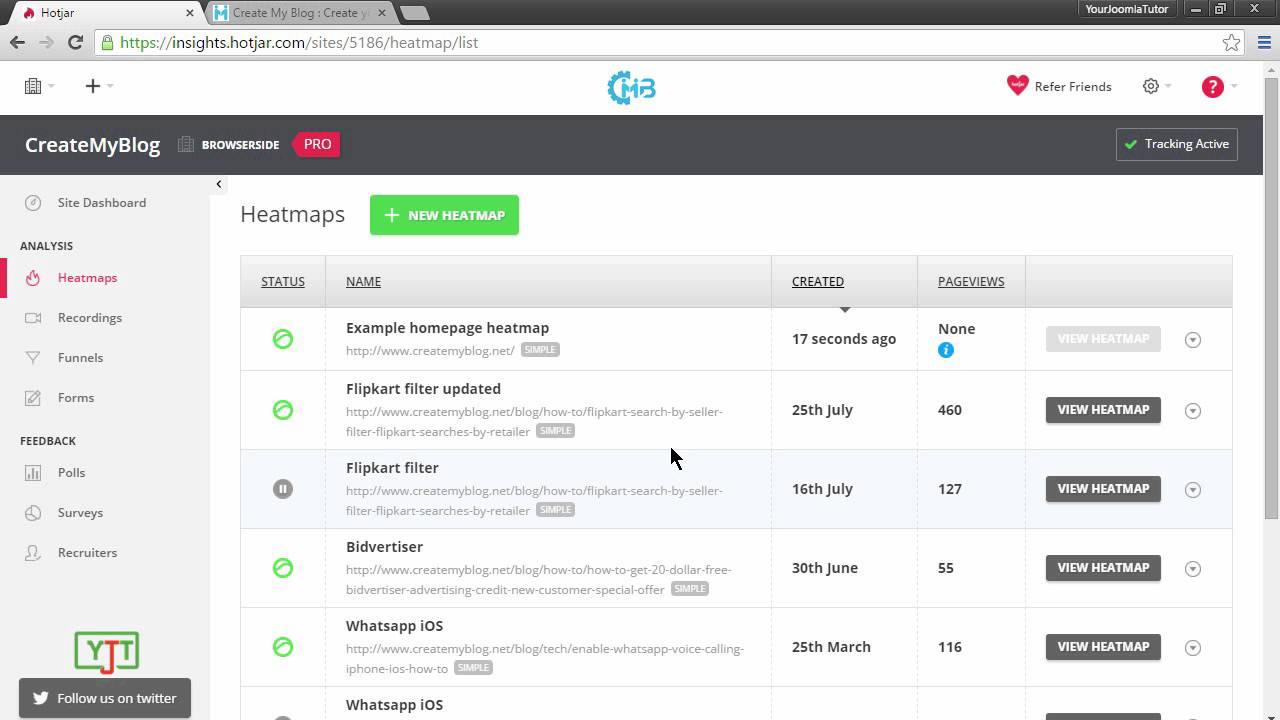Go back with browser back arrow
This screenshot has height=720, width=1280.
click(x=17, y=42)
